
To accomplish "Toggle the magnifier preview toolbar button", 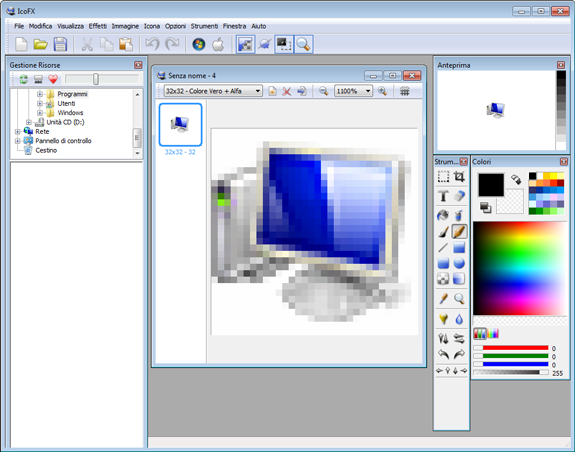I will [303, 44].
